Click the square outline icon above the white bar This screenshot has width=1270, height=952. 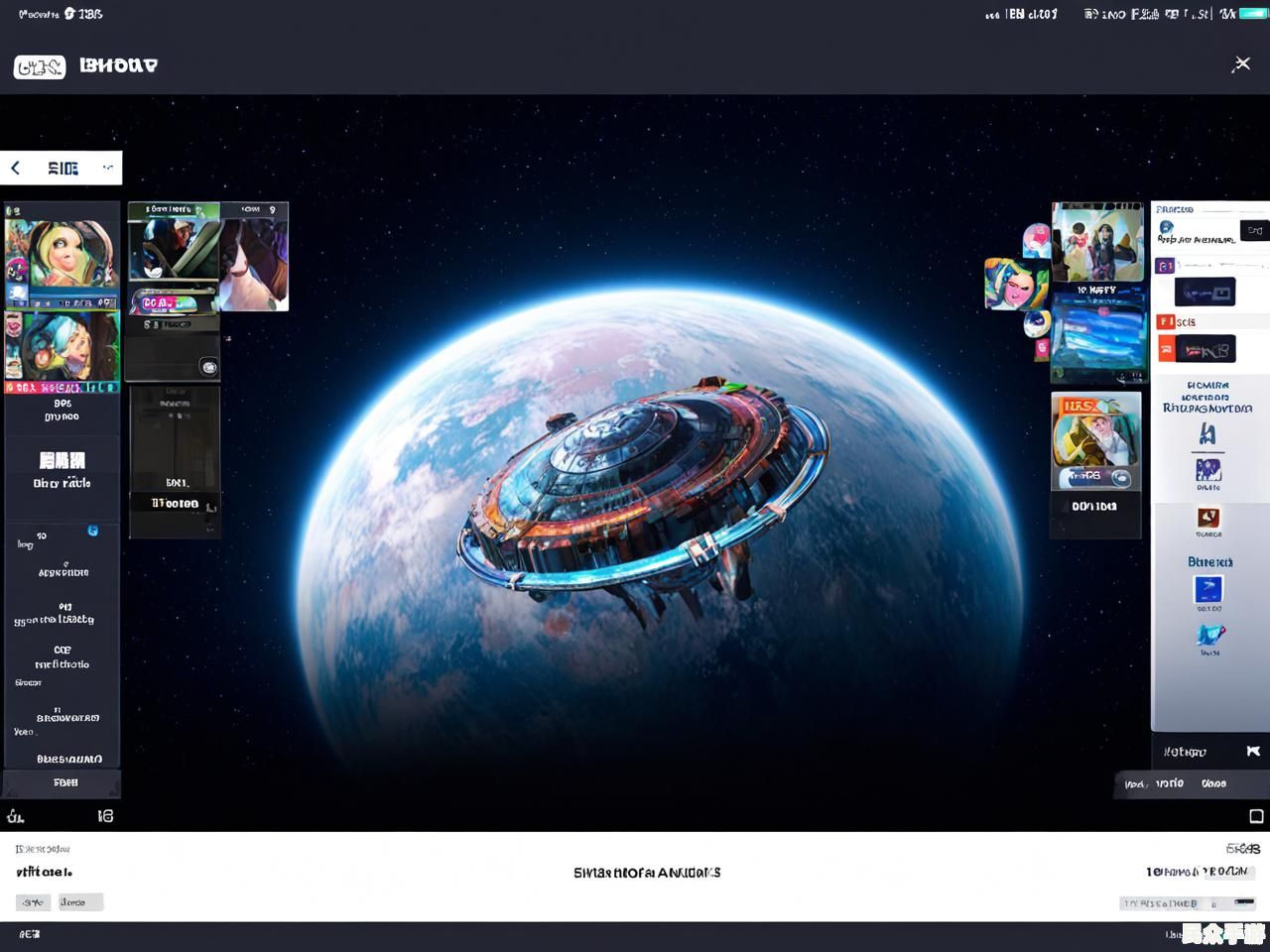(1256, 816)
